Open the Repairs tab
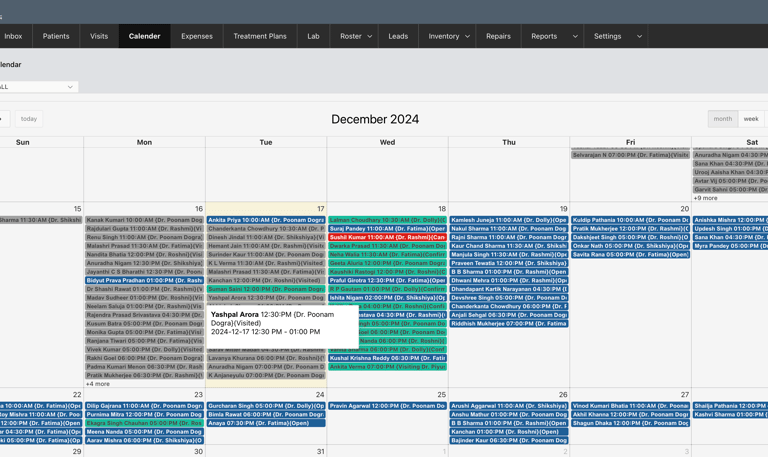This screenshot has width=768, height=457. tap(498, 36)
